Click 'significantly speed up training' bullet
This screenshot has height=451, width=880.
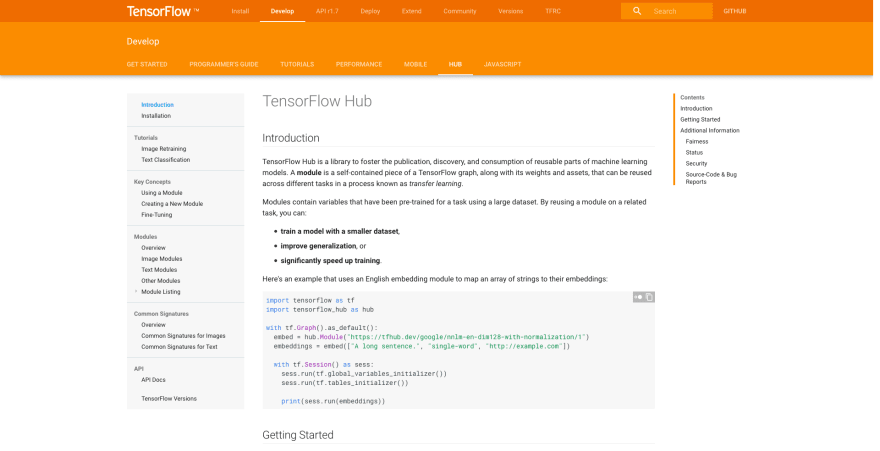point(331,261)
